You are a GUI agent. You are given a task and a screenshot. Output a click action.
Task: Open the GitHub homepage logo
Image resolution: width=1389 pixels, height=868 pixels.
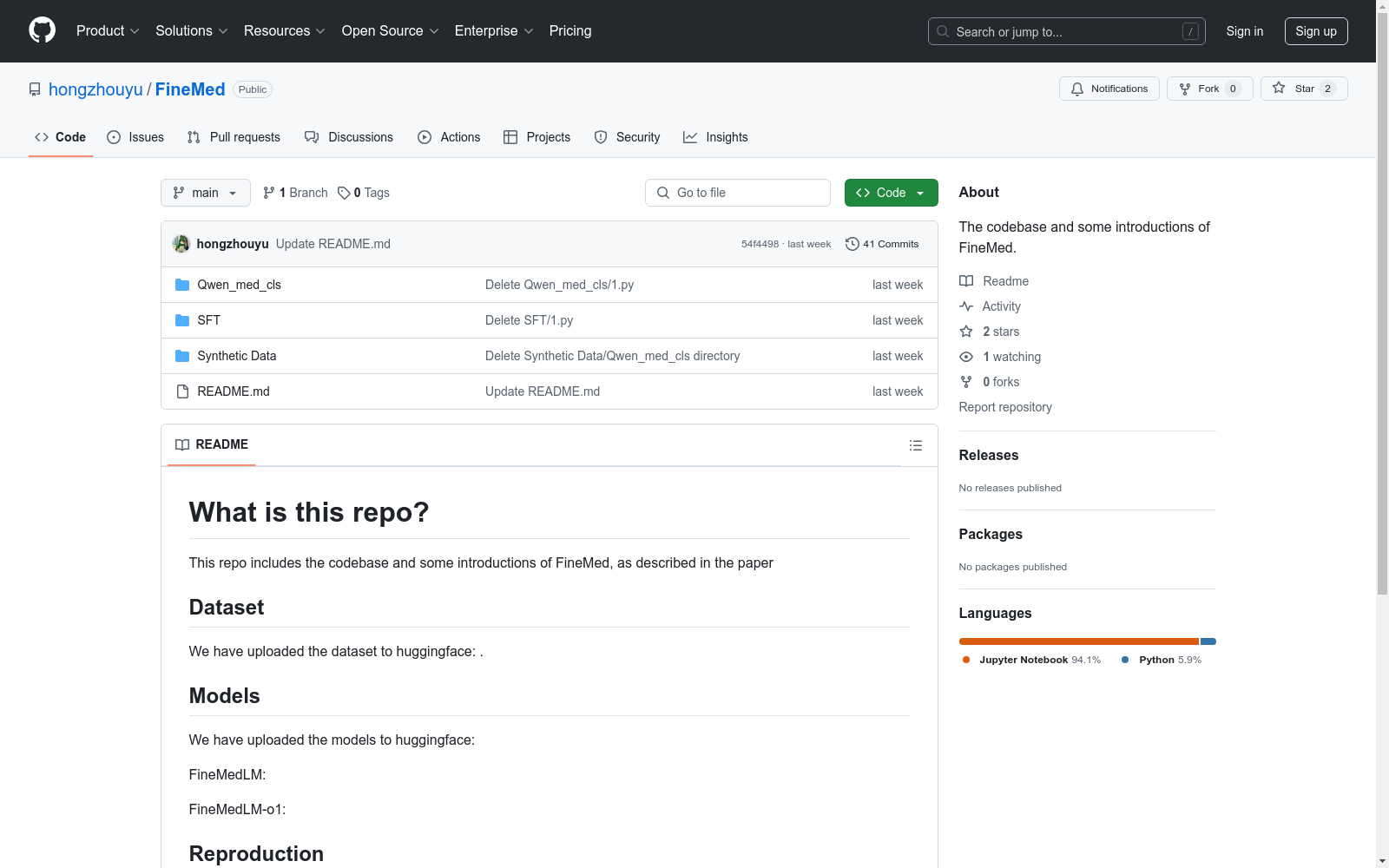click(x=42, y=30)
